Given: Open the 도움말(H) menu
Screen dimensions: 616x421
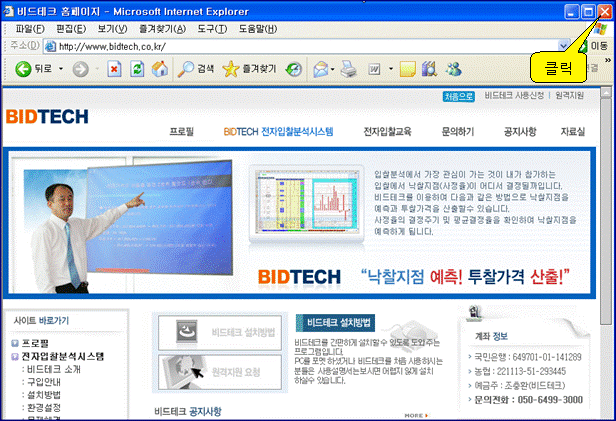Looking at the screenshot, I should [x=258, y=29].
